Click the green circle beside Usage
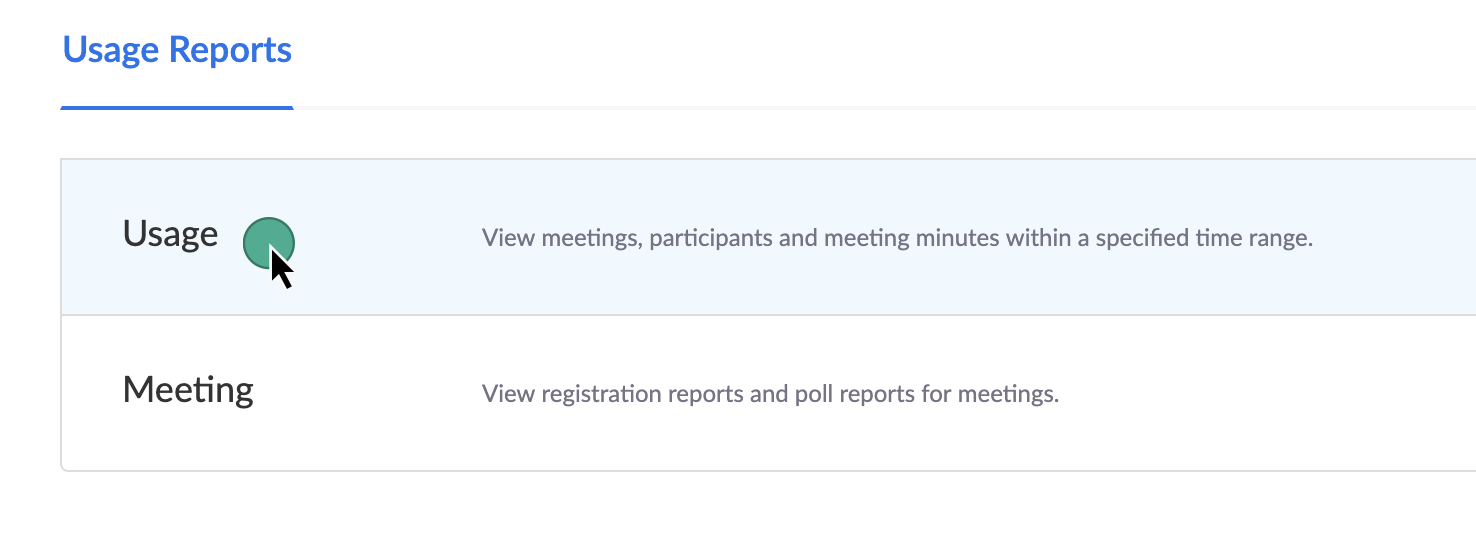Screen dimensions: 1476x546 [268, 242]
